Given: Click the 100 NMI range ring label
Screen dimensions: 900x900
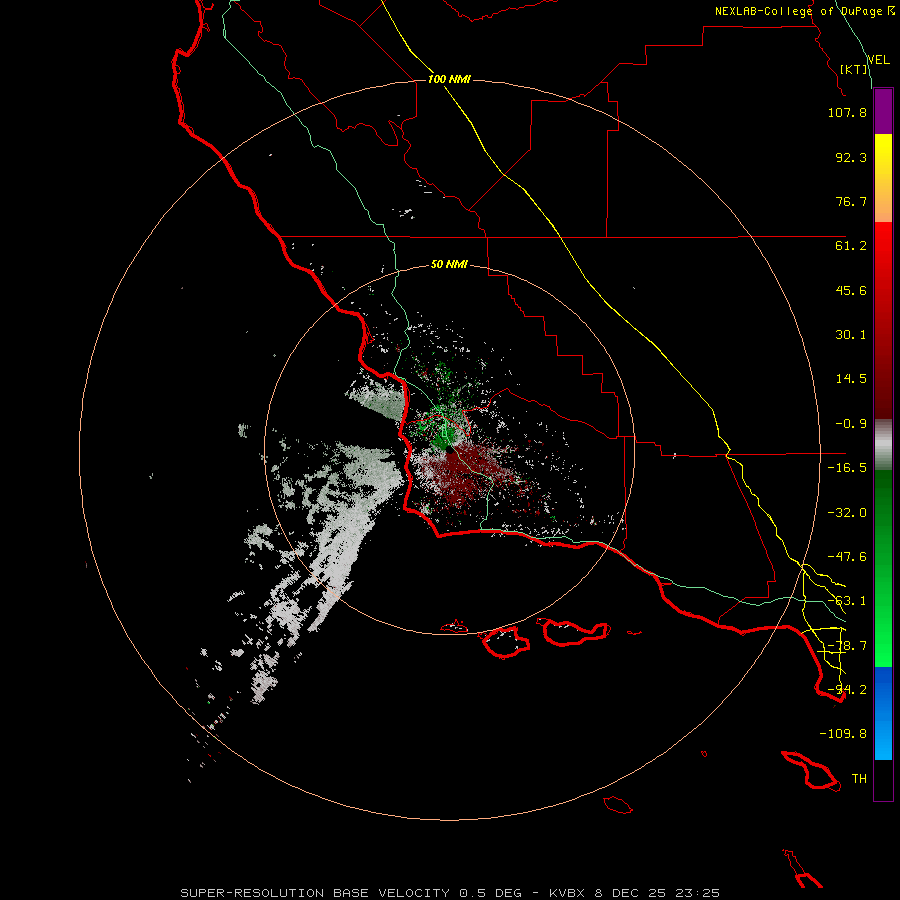Looking at the screenshot, I should [449, 79].
